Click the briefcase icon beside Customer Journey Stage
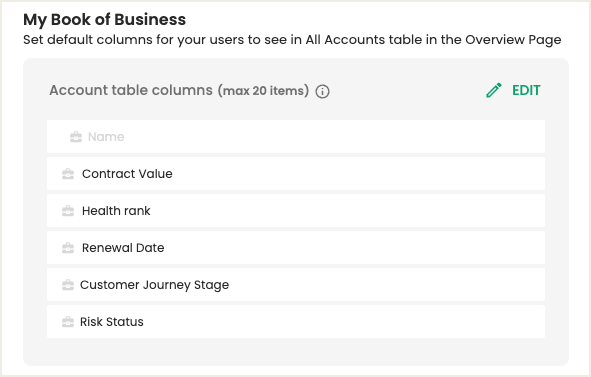 pos(68,285)
